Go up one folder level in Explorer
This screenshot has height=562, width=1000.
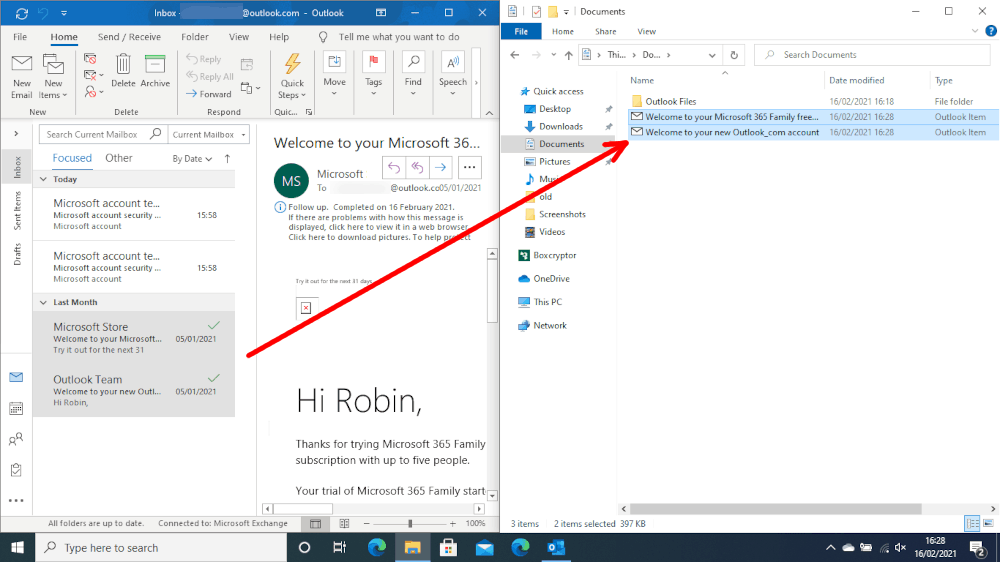568,55
